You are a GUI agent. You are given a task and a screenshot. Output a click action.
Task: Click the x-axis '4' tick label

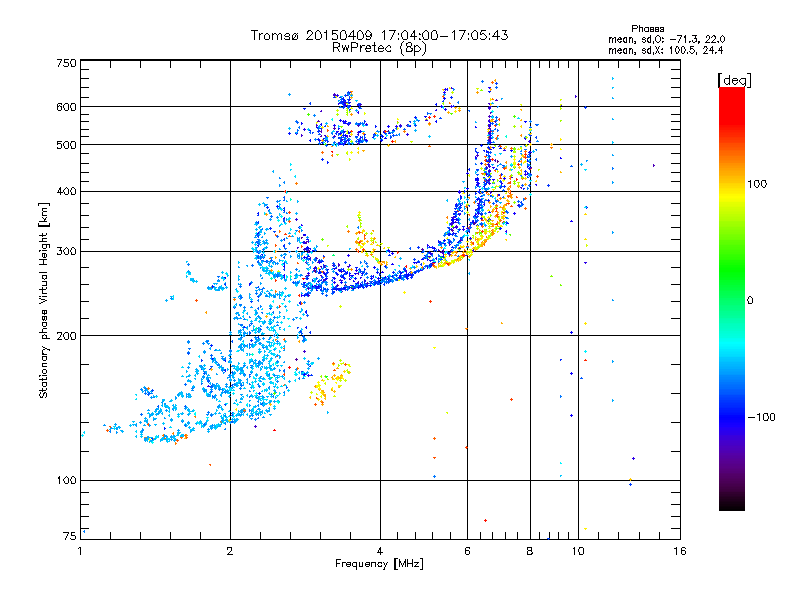point(380,551)
